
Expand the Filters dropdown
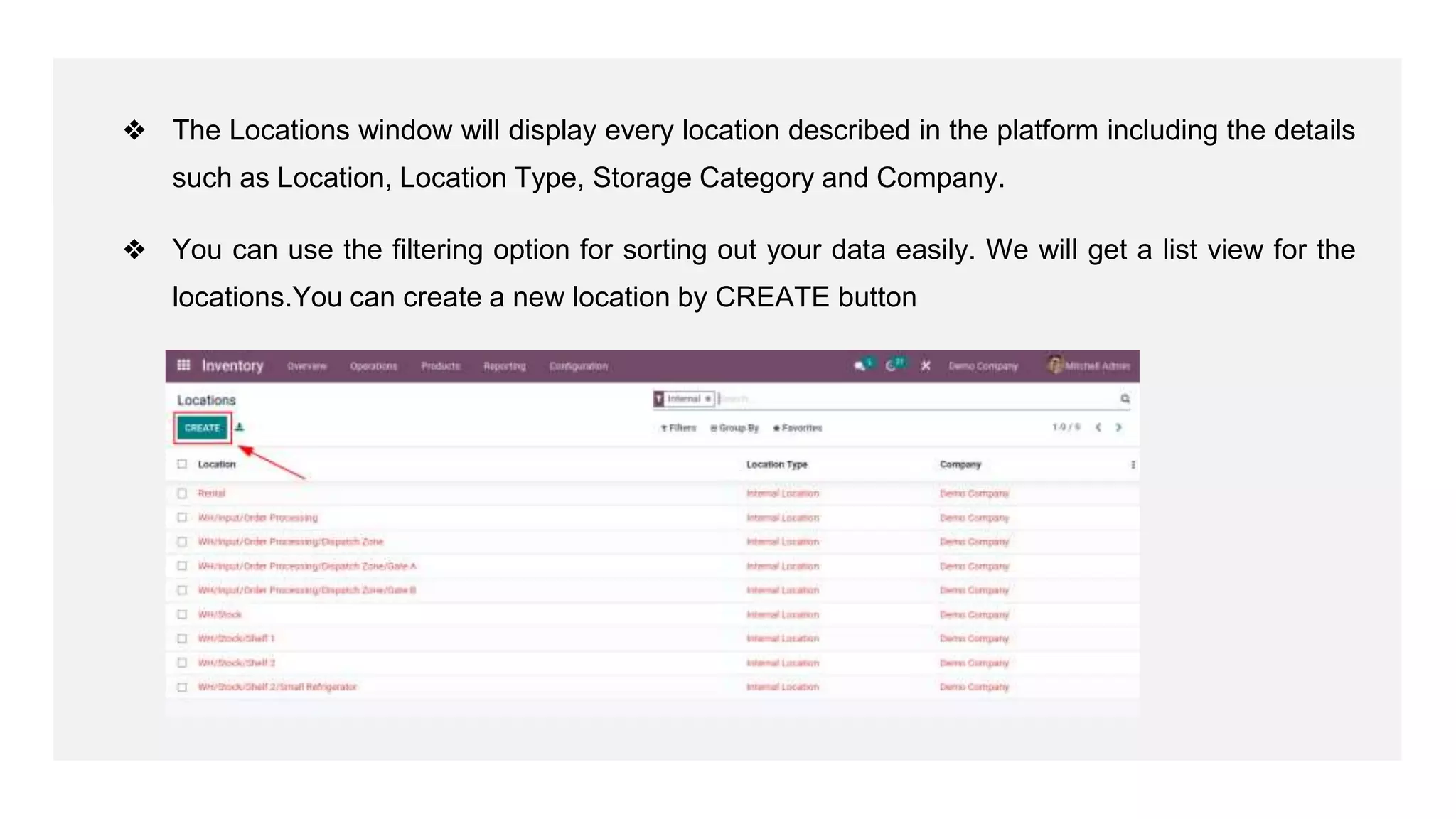(678, 428)
